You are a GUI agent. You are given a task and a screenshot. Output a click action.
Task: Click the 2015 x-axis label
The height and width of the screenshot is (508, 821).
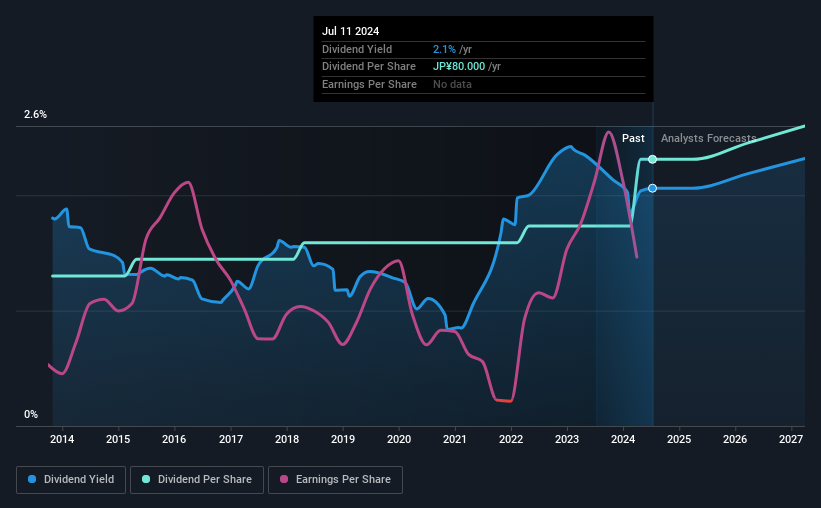click(x=118, y=439)
